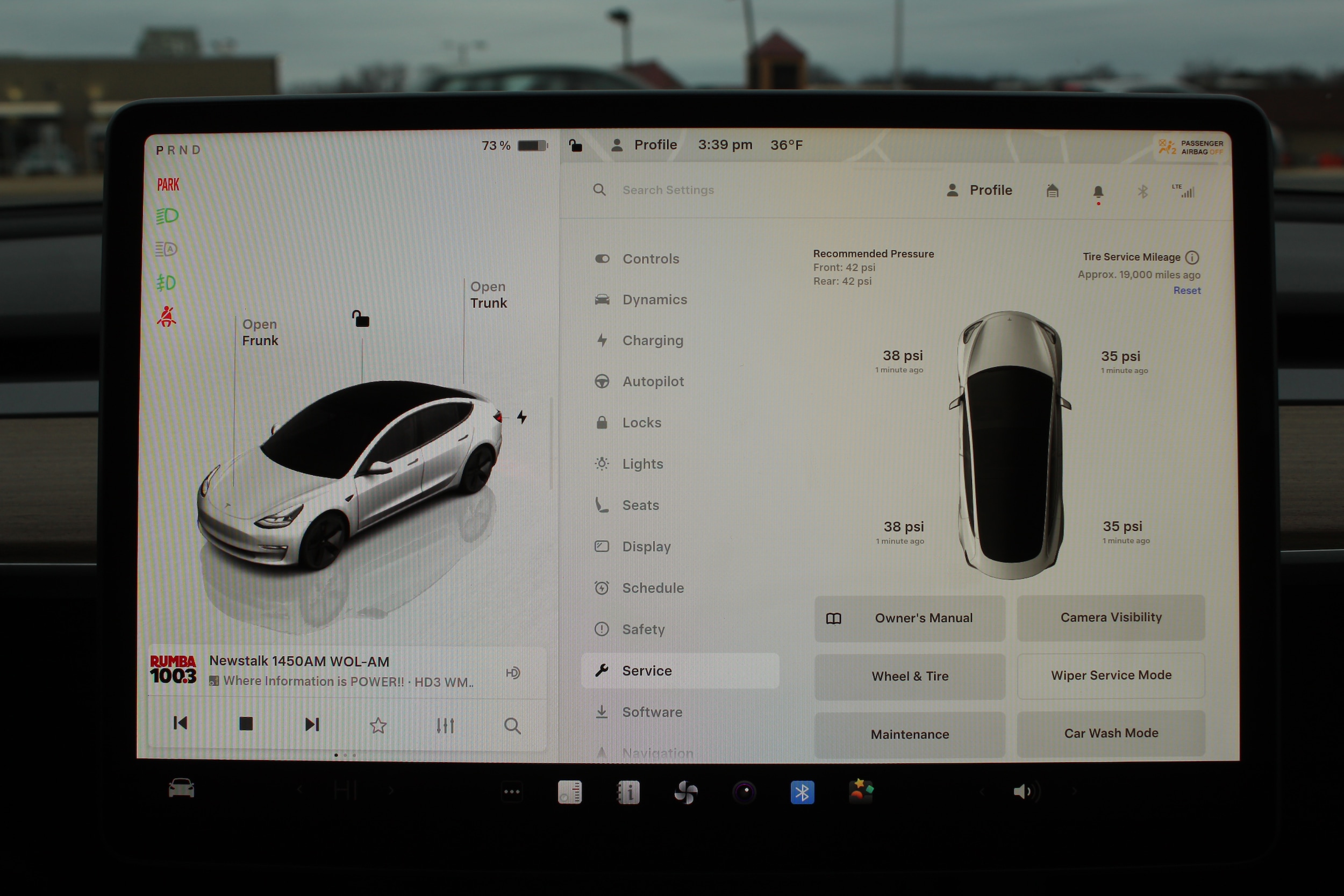Toggle the door lock icon above car

[x=361, y=319]
